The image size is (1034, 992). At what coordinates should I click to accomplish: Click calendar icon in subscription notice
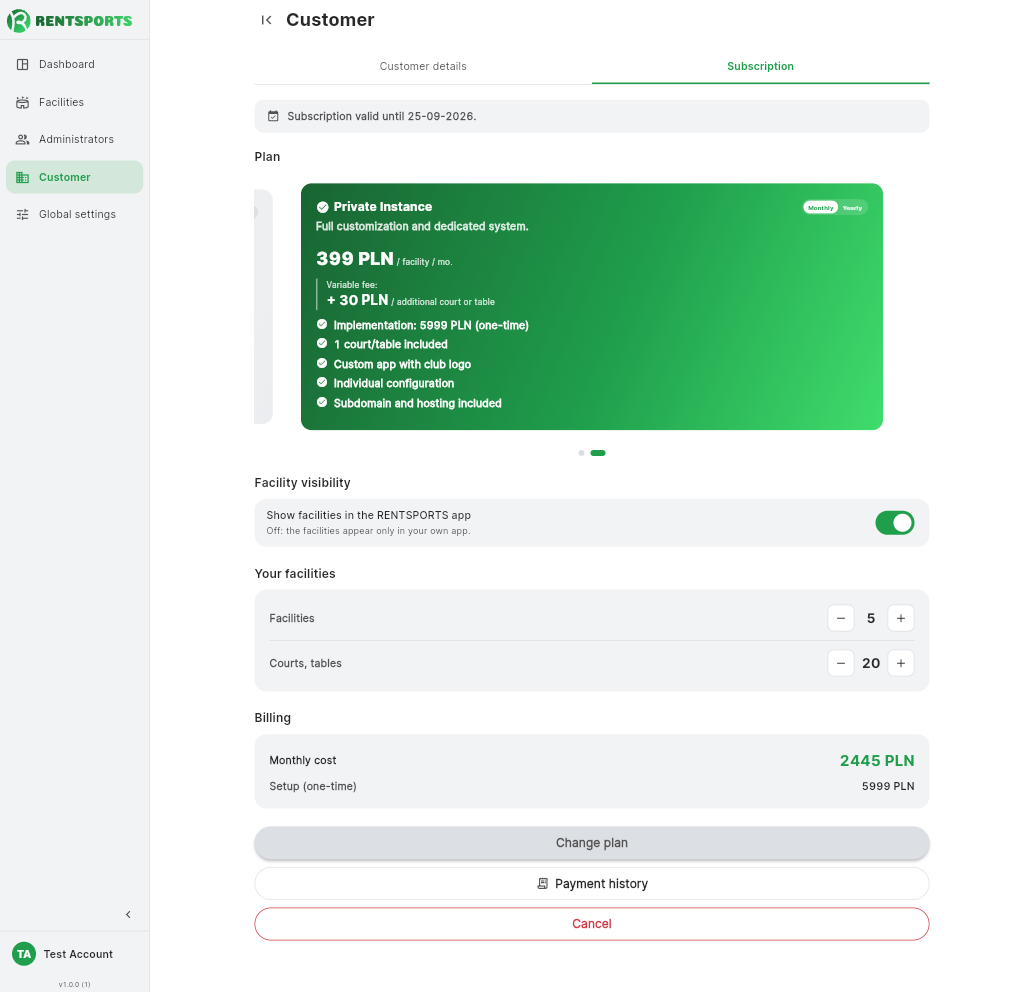[x=273, y=116]
